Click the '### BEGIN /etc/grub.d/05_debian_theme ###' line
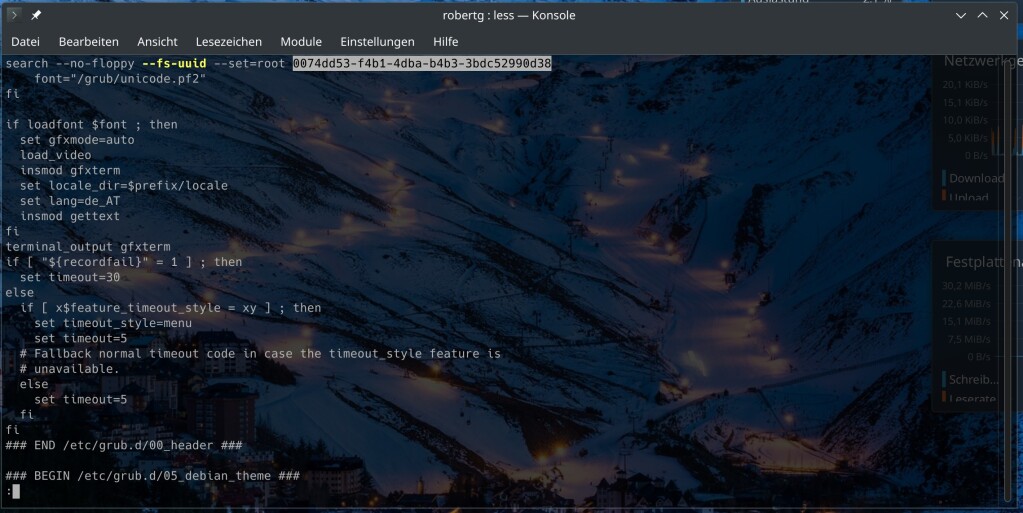This screenshot has width=1023, height=513. [153, 476]
